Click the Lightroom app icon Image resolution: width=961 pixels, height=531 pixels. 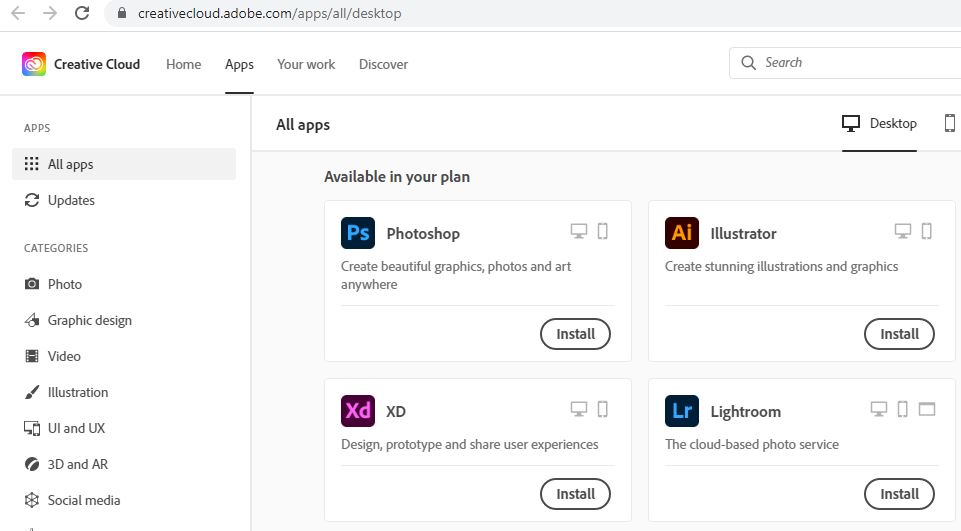(682, 411)
